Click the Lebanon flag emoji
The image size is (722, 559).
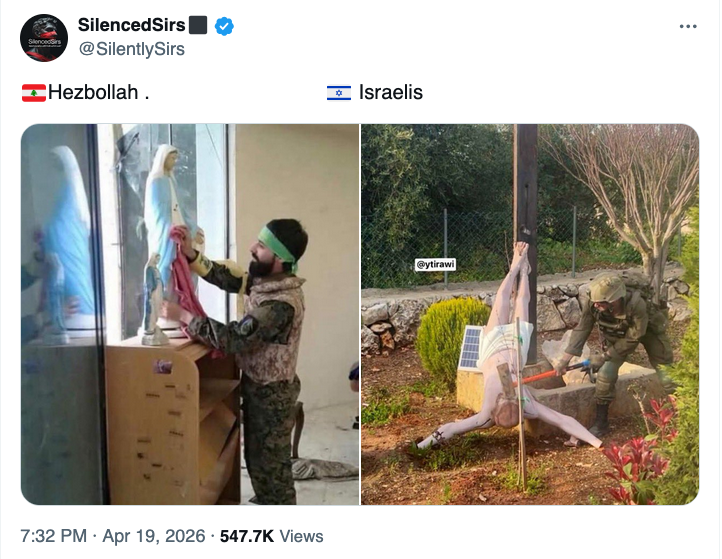34,93
